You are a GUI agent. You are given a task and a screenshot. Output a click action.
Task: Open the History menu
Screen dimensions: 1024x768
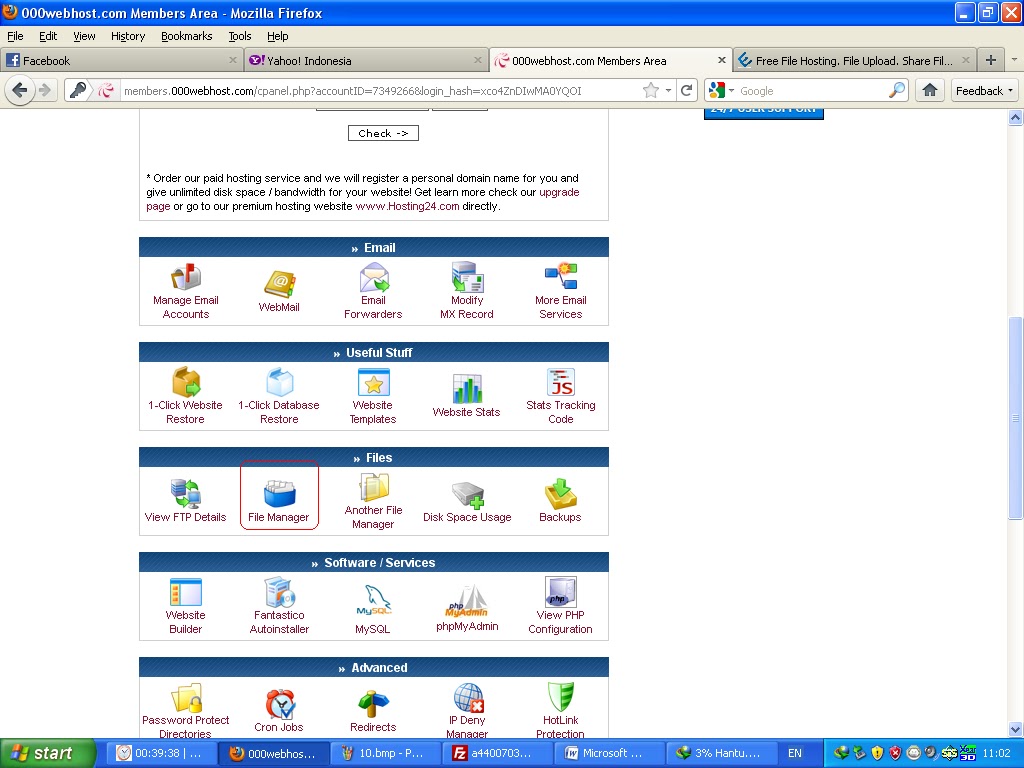click(x=128, y=36)
